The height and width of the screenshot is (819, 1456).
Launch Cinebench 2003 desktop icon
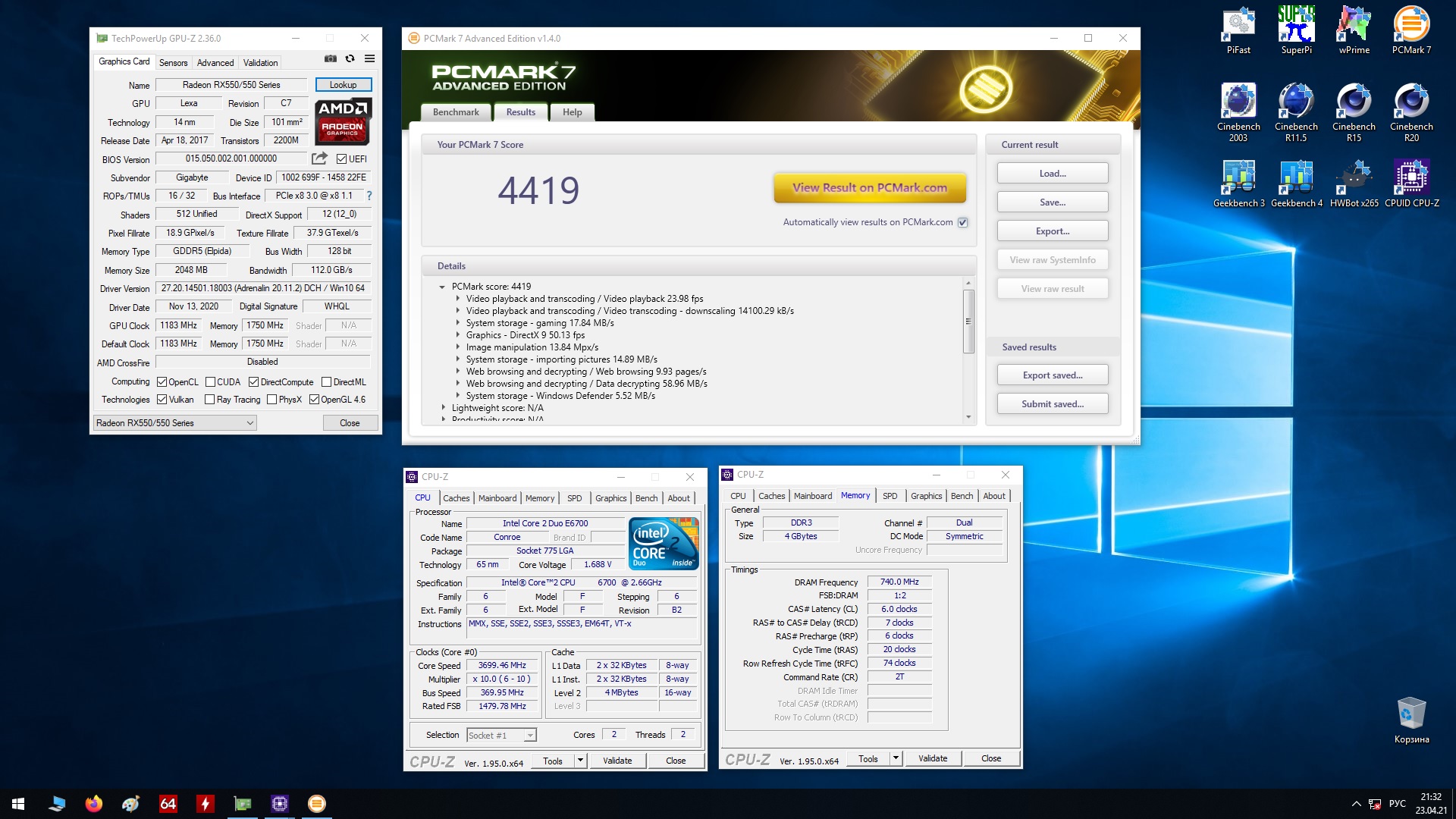(x=1238, y=112)
